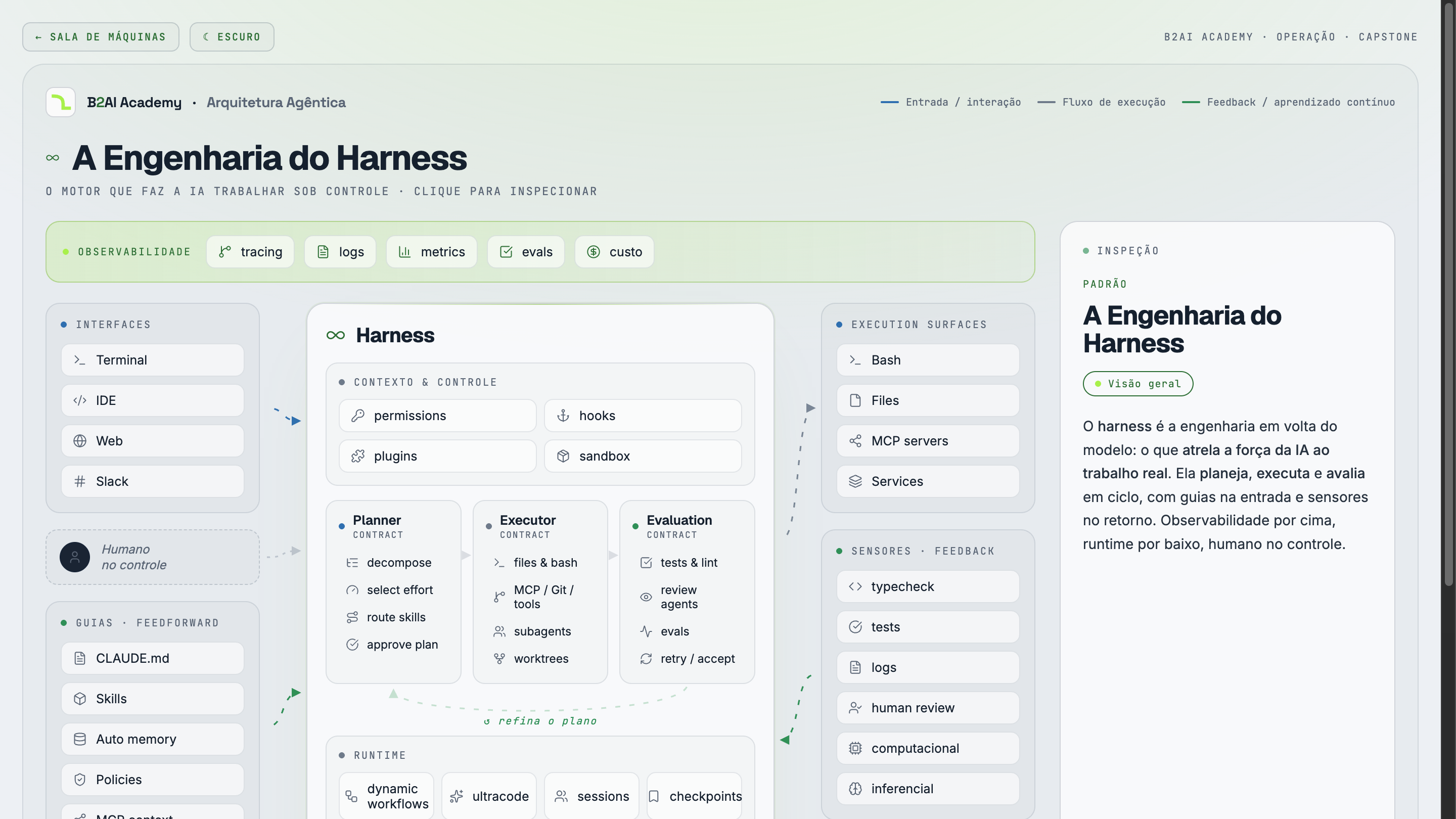1456x819 pixels.
Task: Click the Slack hash icon
Action: [80, 481]
